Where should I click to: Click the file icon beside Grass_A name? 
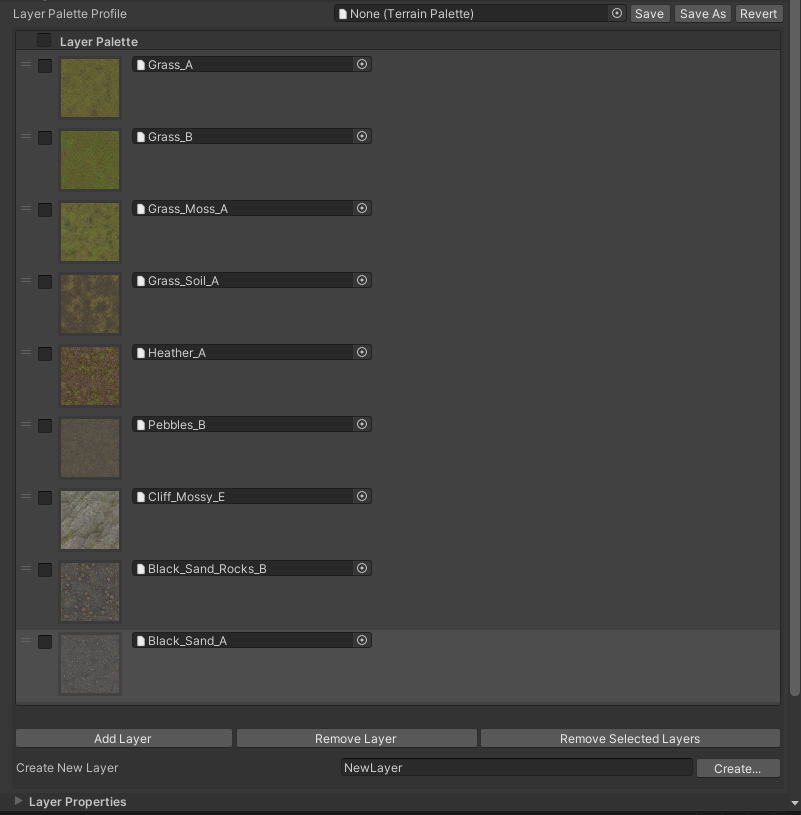pyautogui.click(x=140, y=64)
